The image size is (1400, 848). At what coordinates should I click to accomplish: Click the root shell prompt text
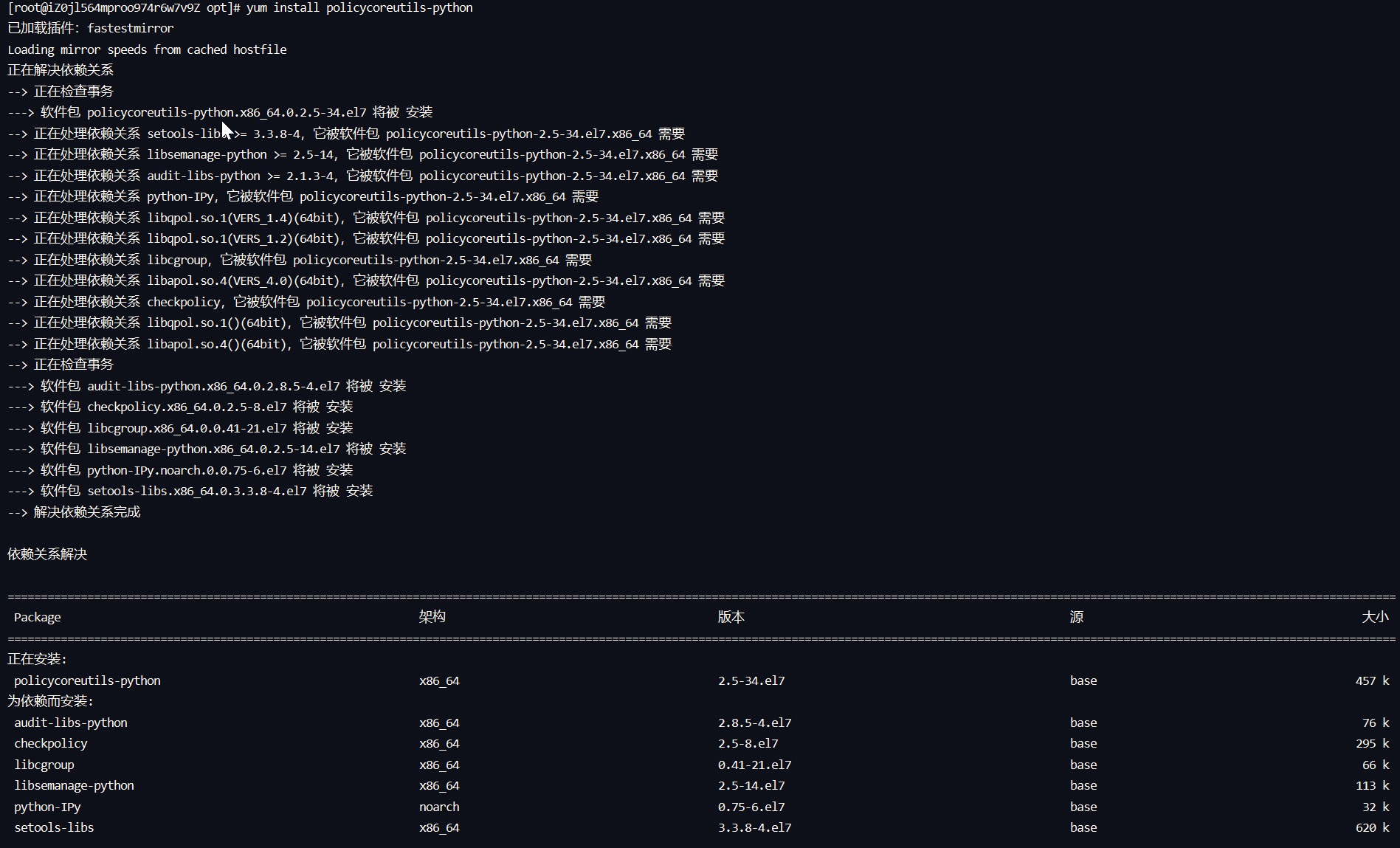tap(124, 7)
